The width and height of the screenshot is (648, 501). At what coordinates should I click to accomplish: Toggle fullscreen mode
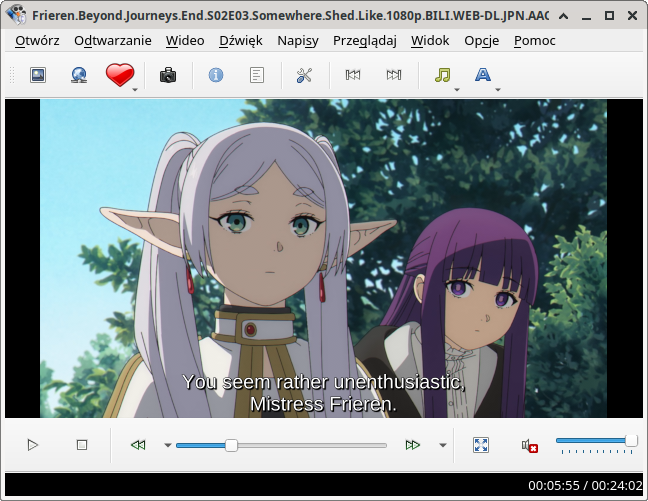(x=480, y=445)
